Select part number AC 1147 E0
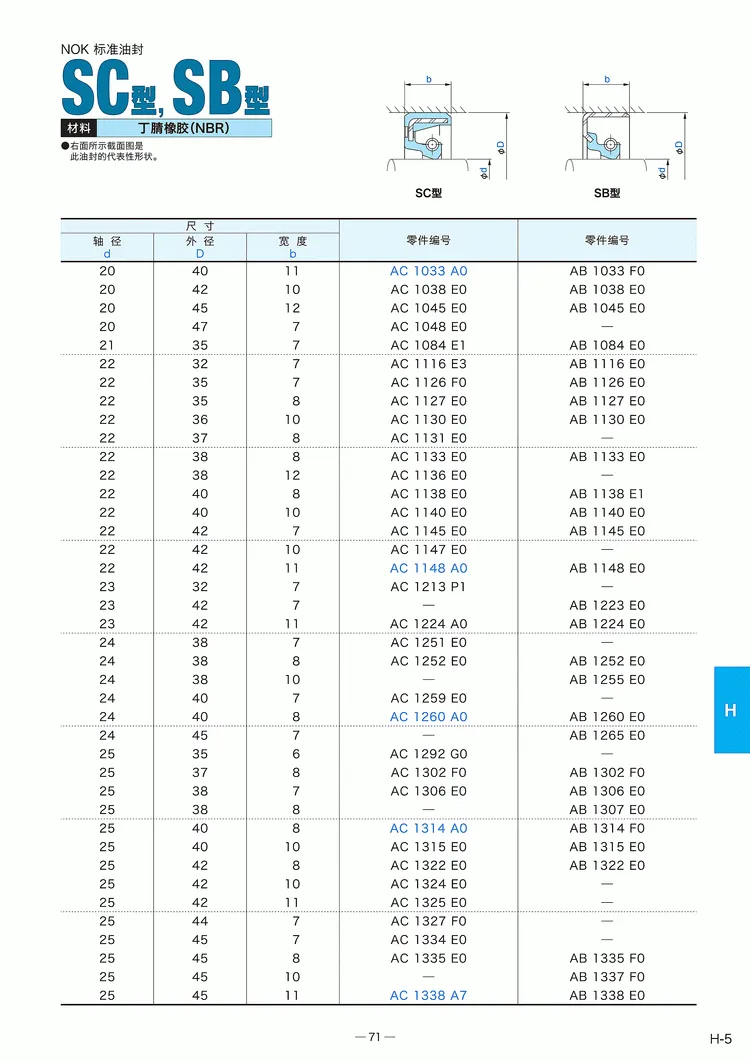The height and width of the screenshot is (1061, 750). (428, 550)
